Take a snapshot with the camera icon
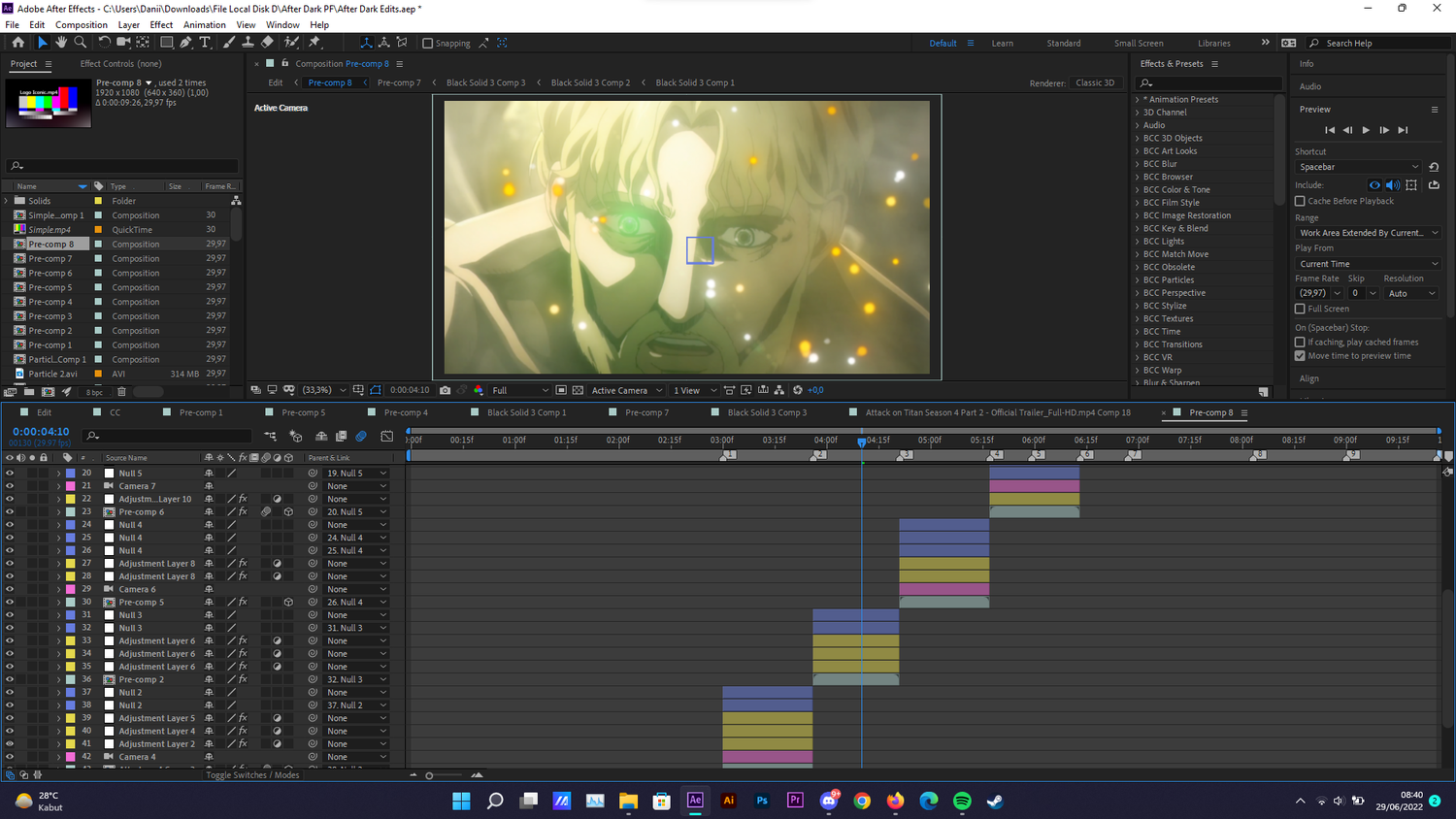Screen dimensions: 1456x819 (445, 390)
